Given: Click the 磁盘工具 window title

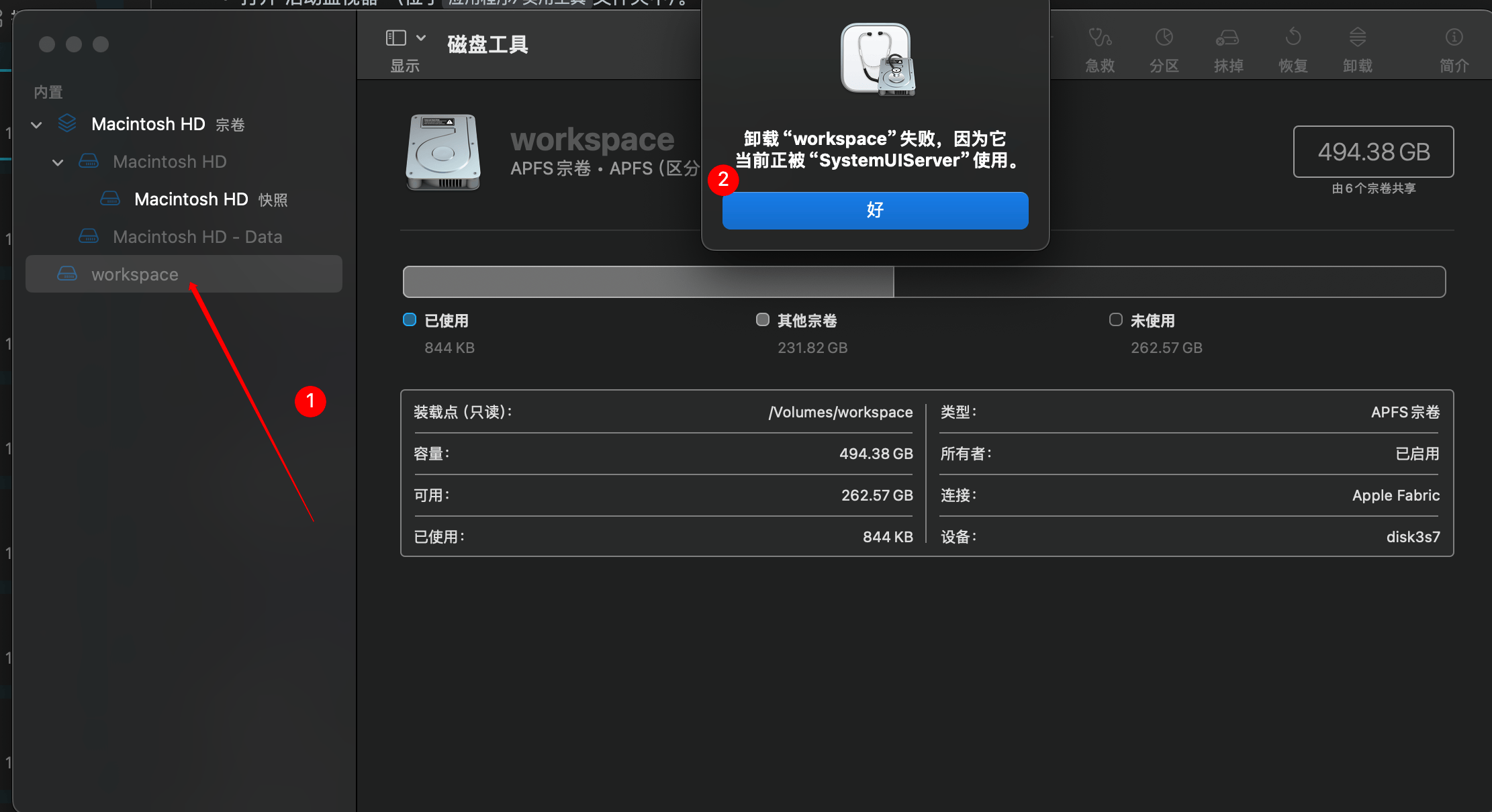Looking at the screenshot, I should coord(487,44).
